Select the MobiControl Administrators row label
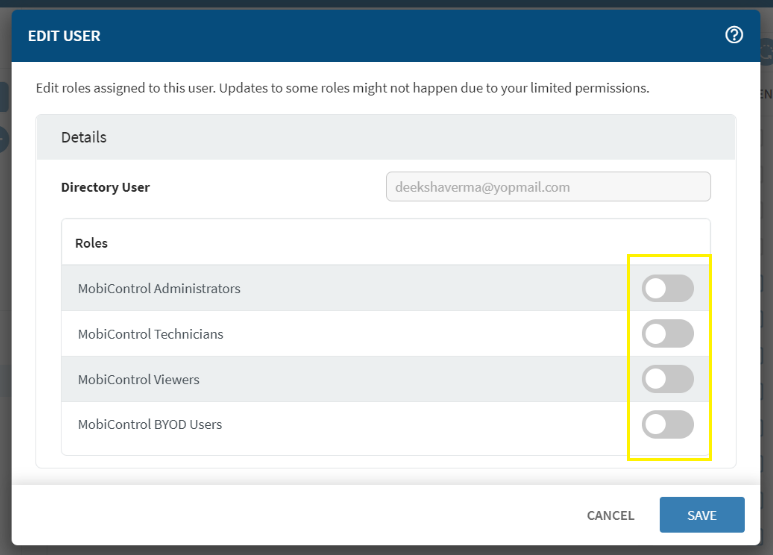773x555 pixels. coord(159,289)
